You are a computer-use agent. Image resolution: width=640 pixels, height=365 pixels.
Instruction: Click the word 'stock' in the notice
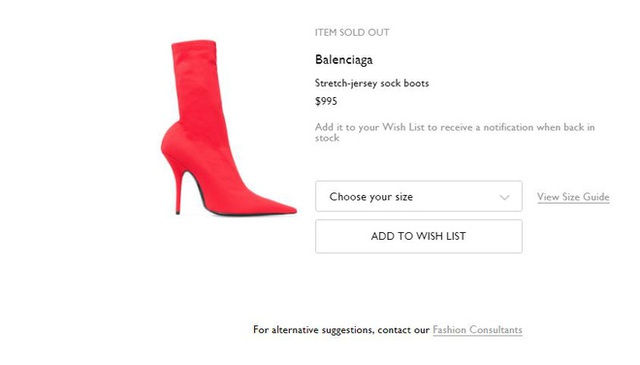[327, 138]
